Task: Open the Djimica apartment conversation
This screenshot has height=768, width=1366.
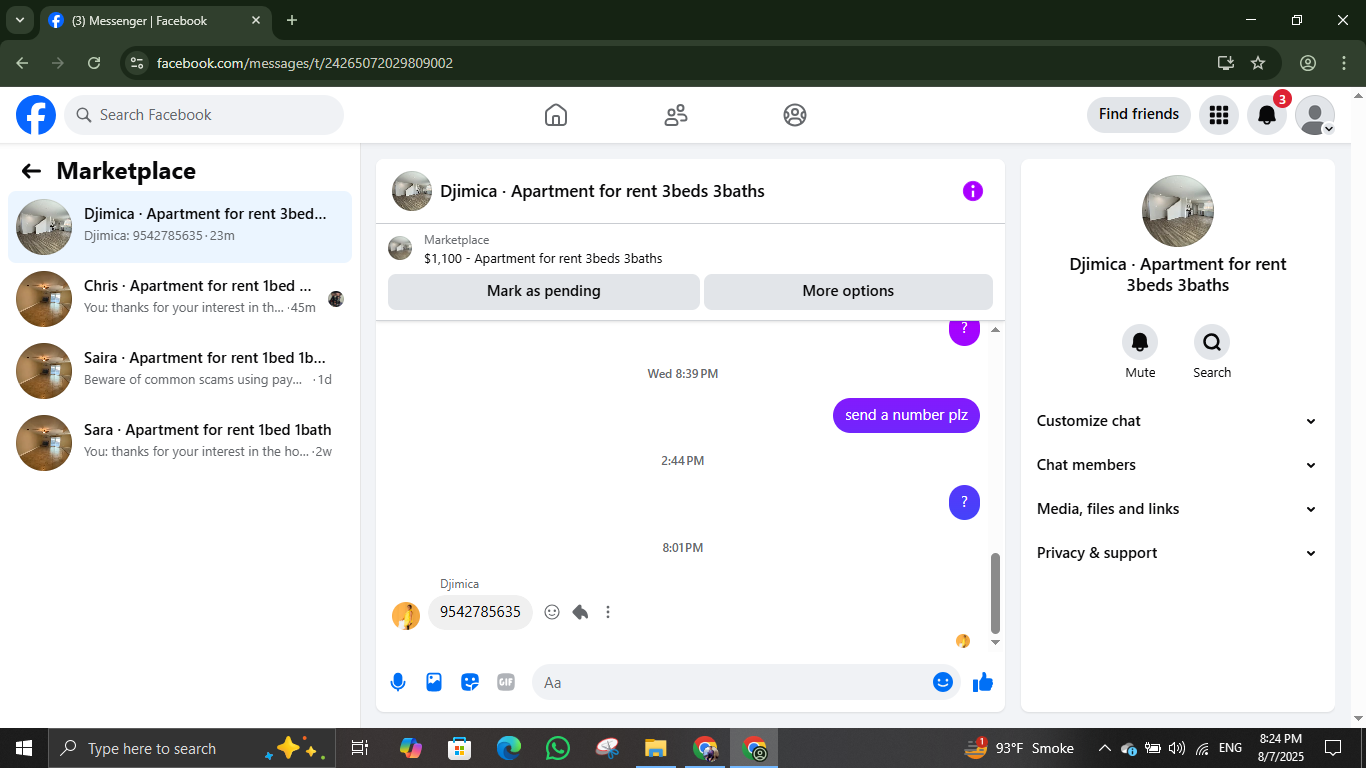Action: (x=180, y=227)
